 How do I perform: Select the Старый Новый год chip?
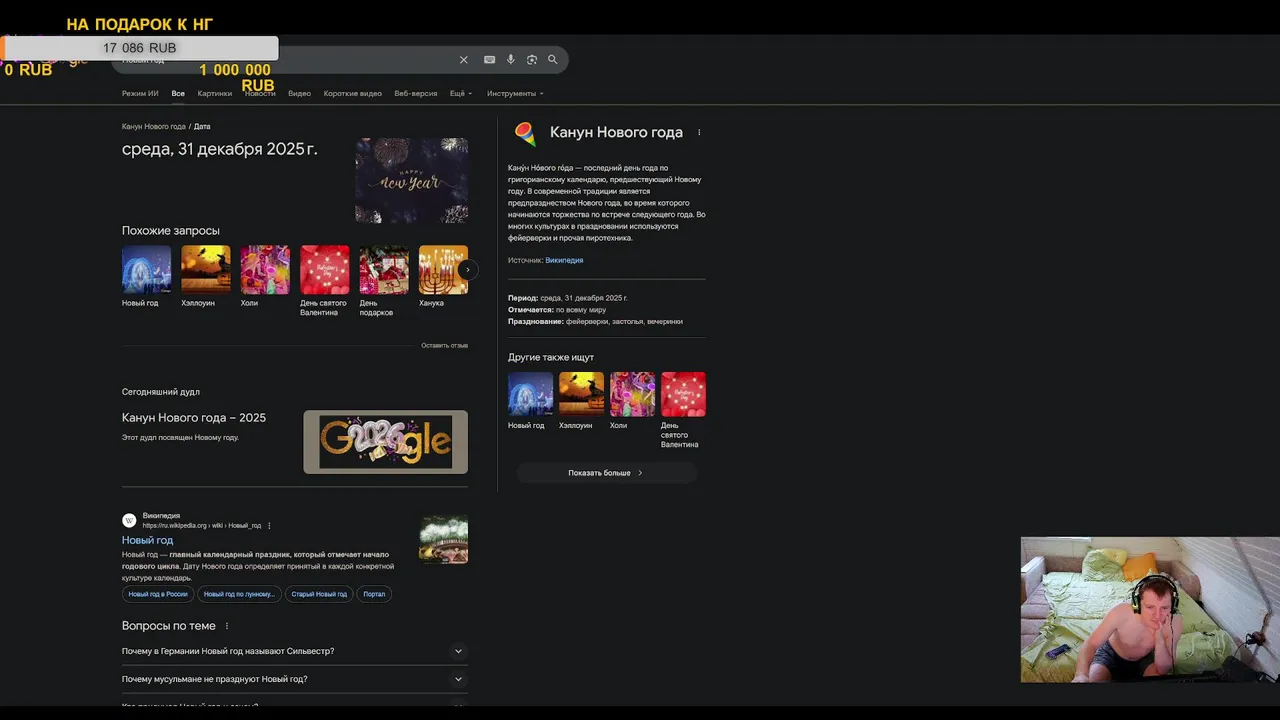319,594
